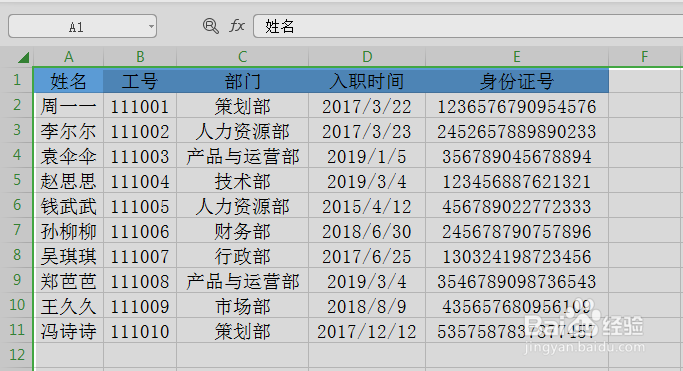Viewport: 683px width, 371px height.
Task: Click employee ID cell 111007
Action: (140, 256)
